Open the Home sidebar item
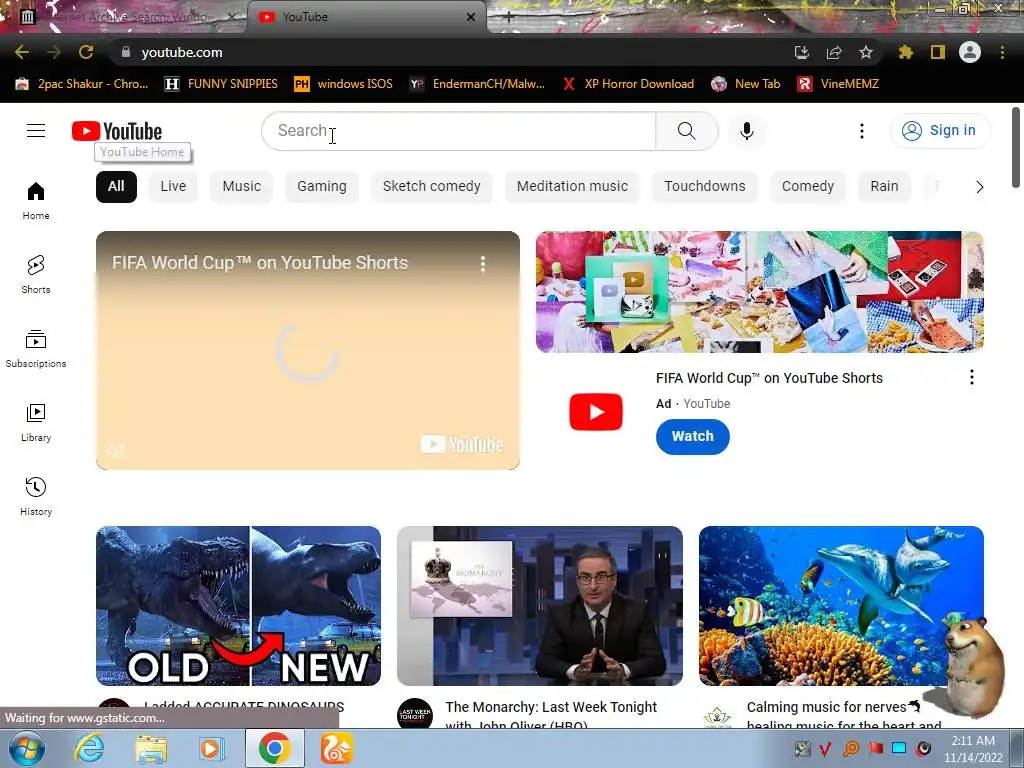This screenshot has width=1024, height=768. click(x=36, y=200)
